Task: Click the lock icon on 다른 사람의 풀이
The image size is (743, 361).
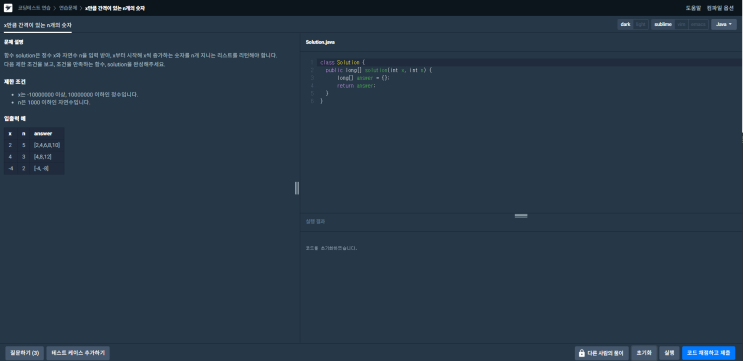Action: (x=581, y=353)
